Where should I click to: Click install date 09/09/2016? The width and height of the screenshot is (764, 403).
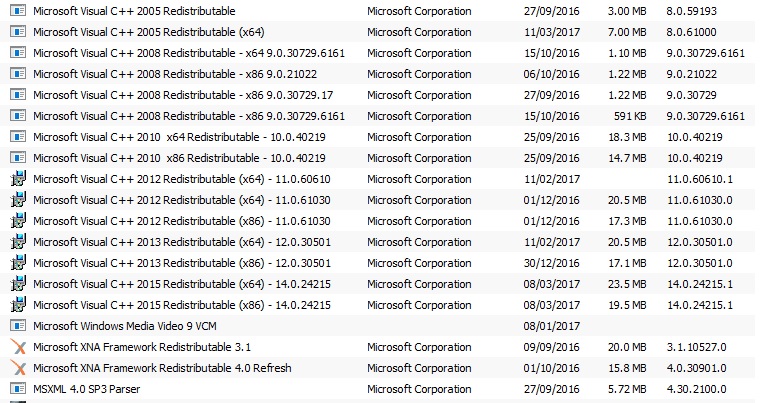(552, 347)
